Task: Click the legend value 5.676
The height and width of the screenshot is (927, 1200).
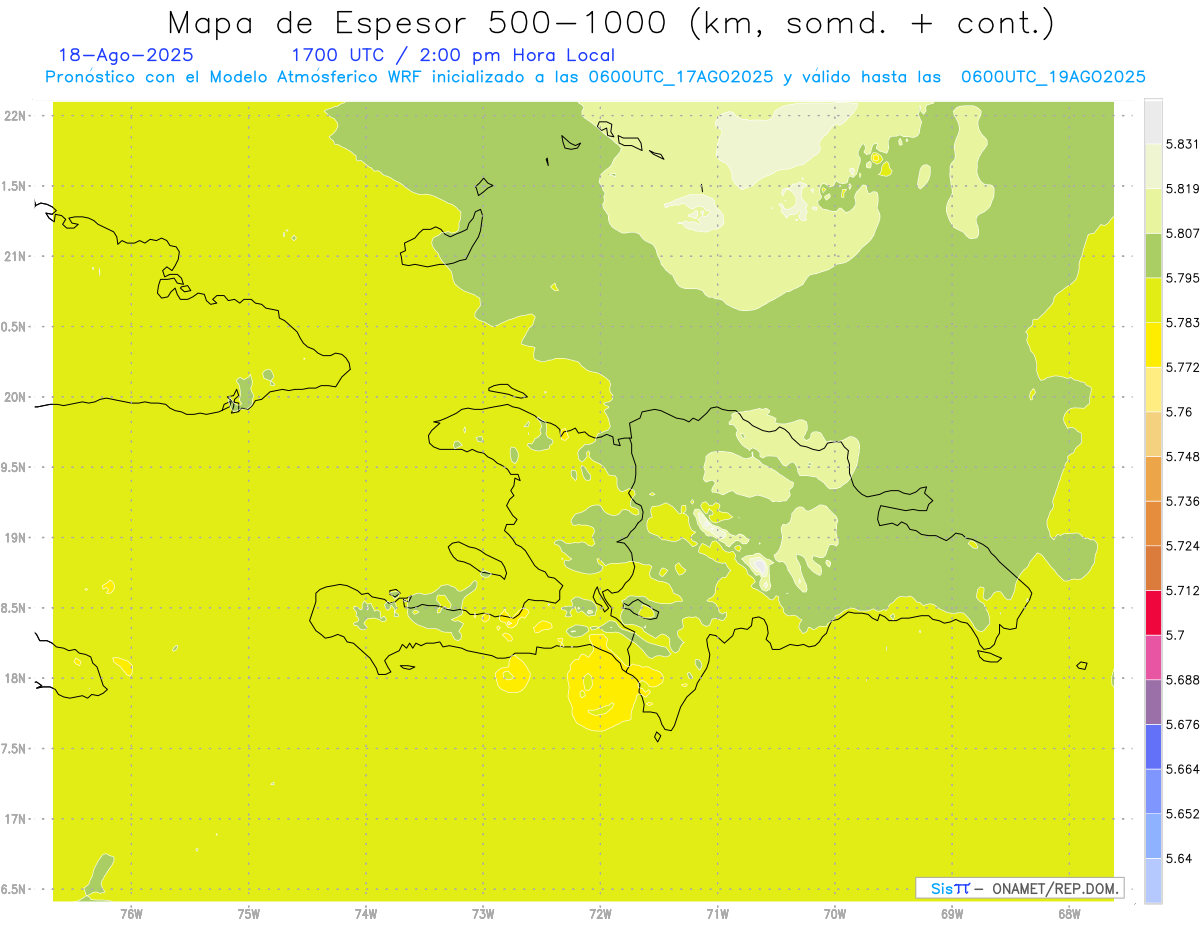Action: [x=1182, y=724]
